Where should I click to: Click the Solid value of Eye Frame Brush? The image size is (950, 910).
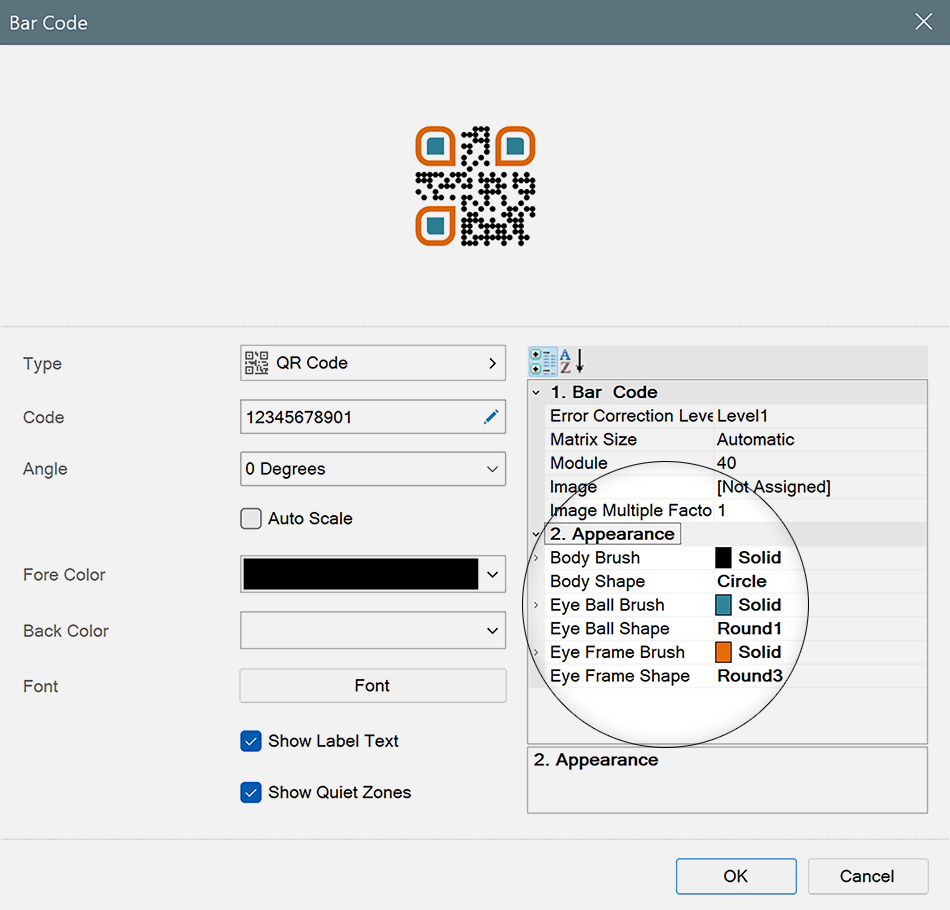(760, 653)
